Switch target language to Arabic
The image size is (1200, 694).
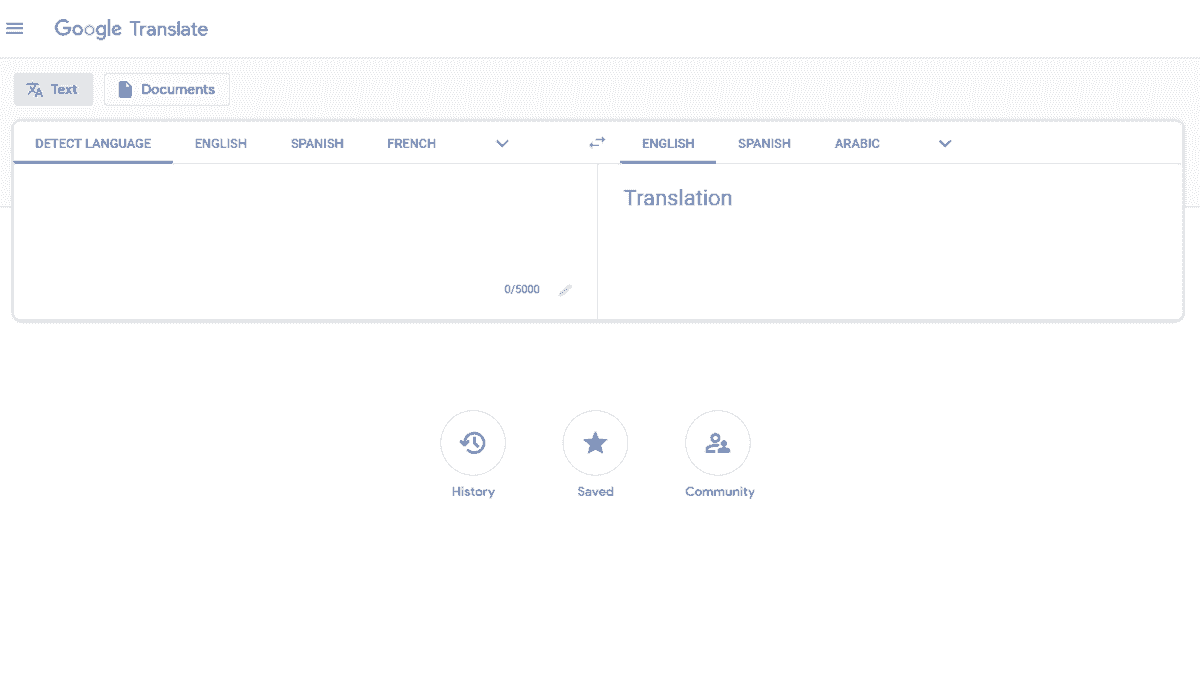click(x=857, y=143)
